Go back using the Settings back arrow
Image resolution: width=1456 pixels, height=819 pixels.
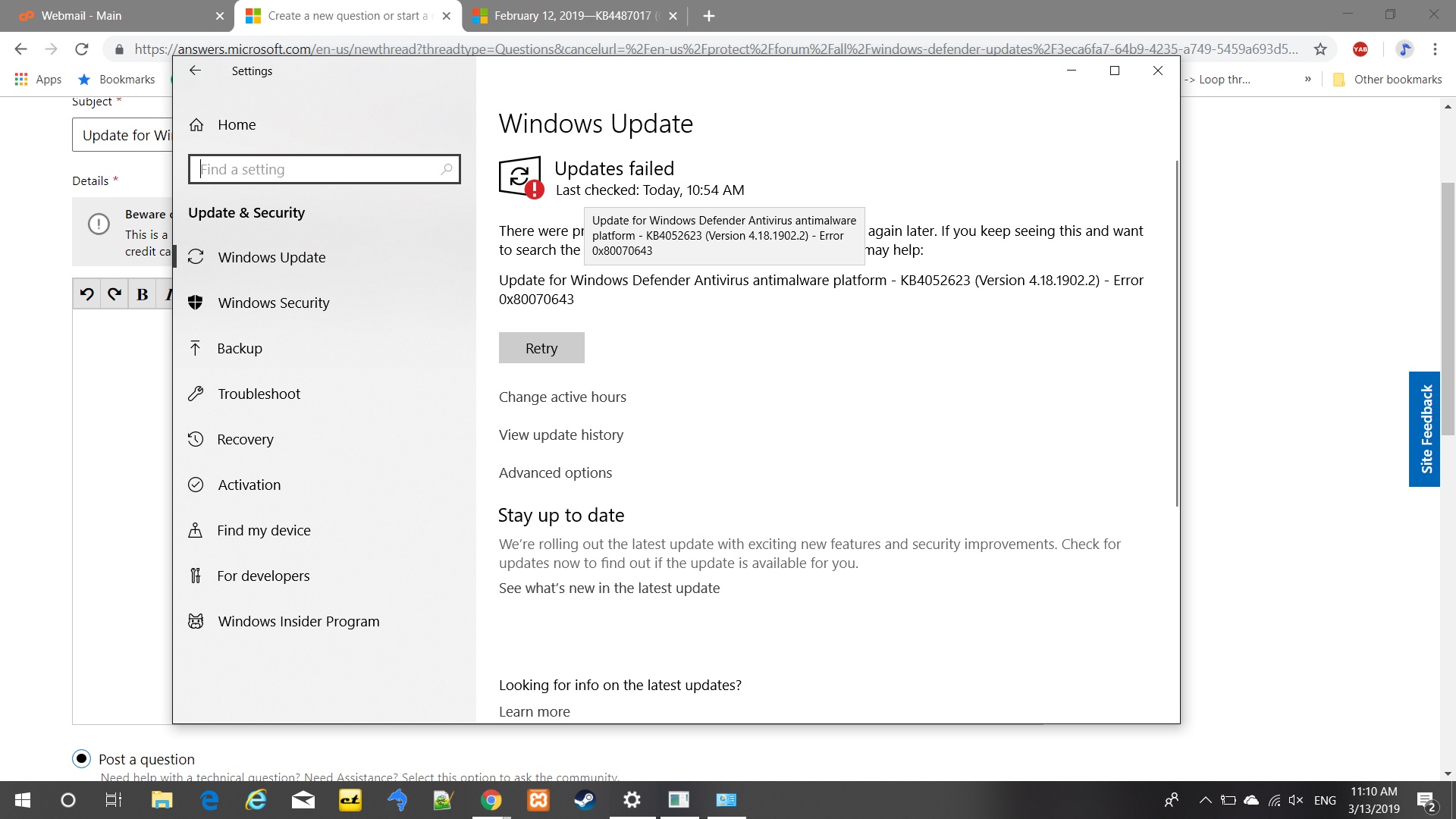click(x=195, y=71)
